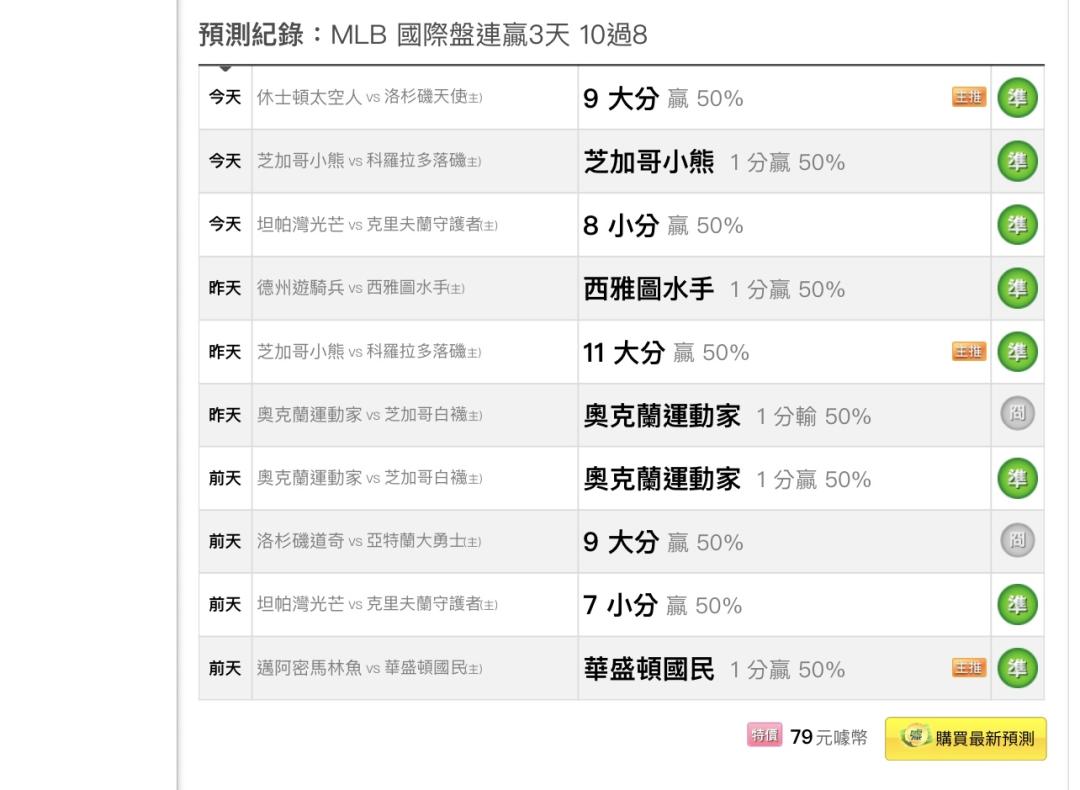Open 邁阿密馬林魚 vs 華盛頓國民 matchup

coord(369,669)
